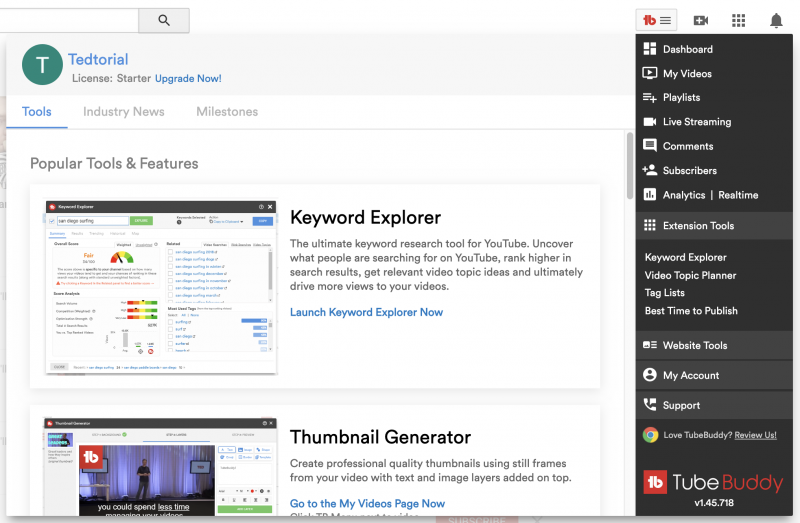Open the YouTube apps grid icon

739,20
